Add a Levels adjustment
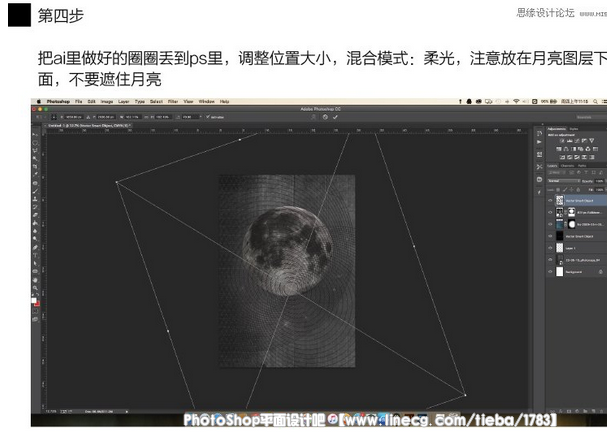Viewport: 607px width, 437px height. (569, 141)
